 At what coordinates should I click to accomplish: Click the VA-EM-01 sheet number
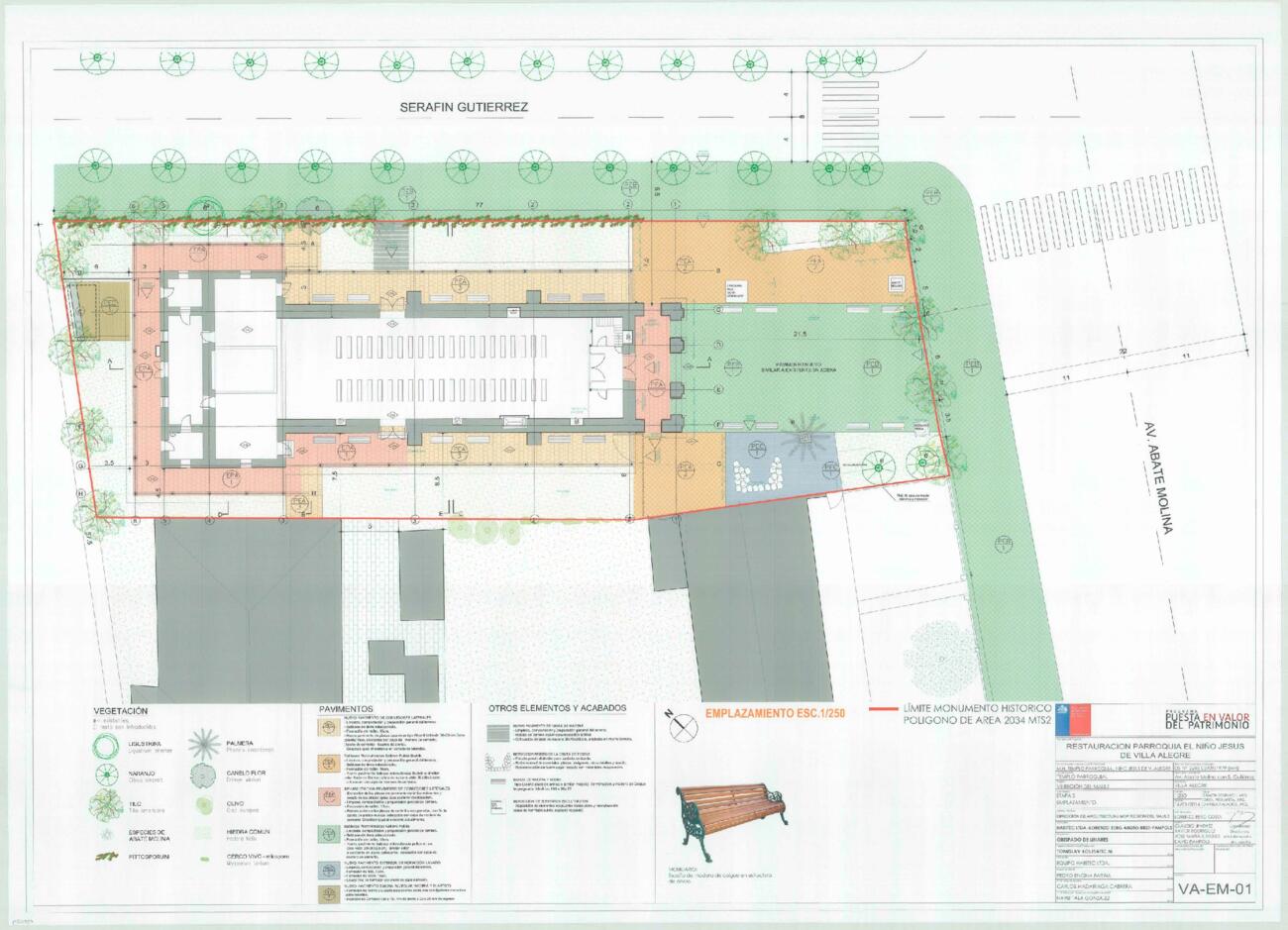click(x=1216, y=888)
